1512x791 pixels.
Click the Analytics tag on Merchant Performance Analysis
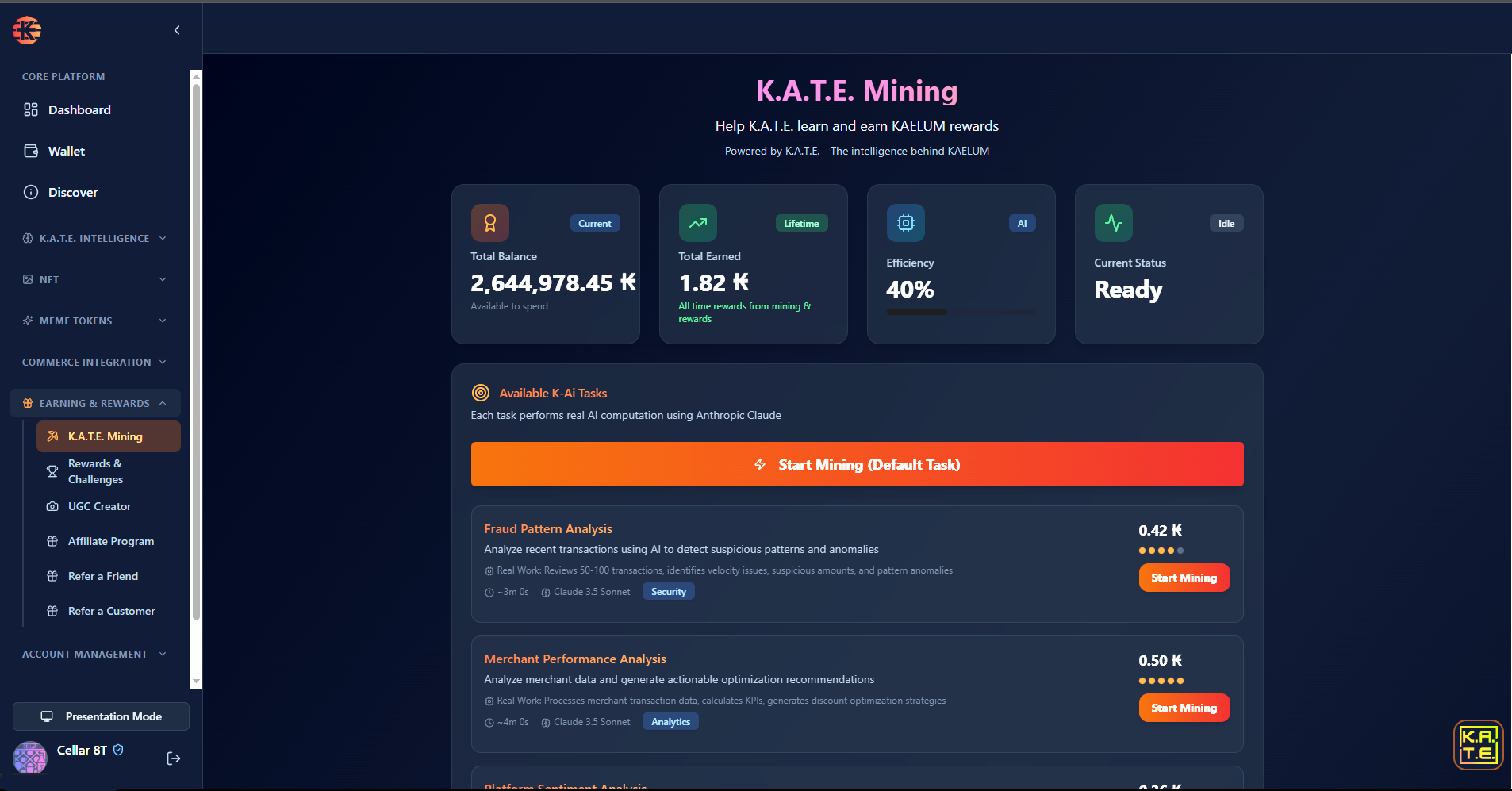[671, 722]
